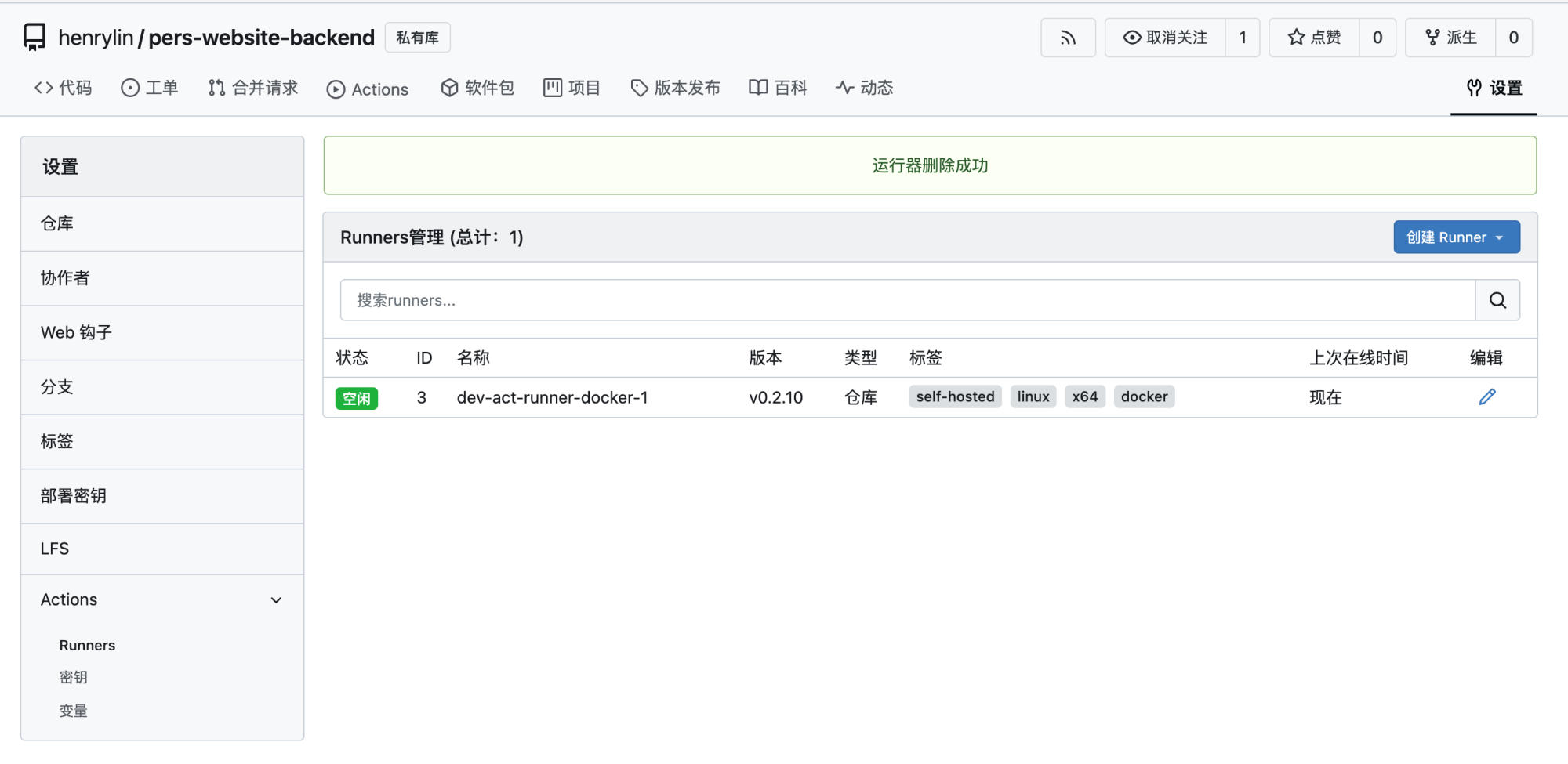
Task: Open the 百科 wiki tab
Action: (x=777, y=88)
